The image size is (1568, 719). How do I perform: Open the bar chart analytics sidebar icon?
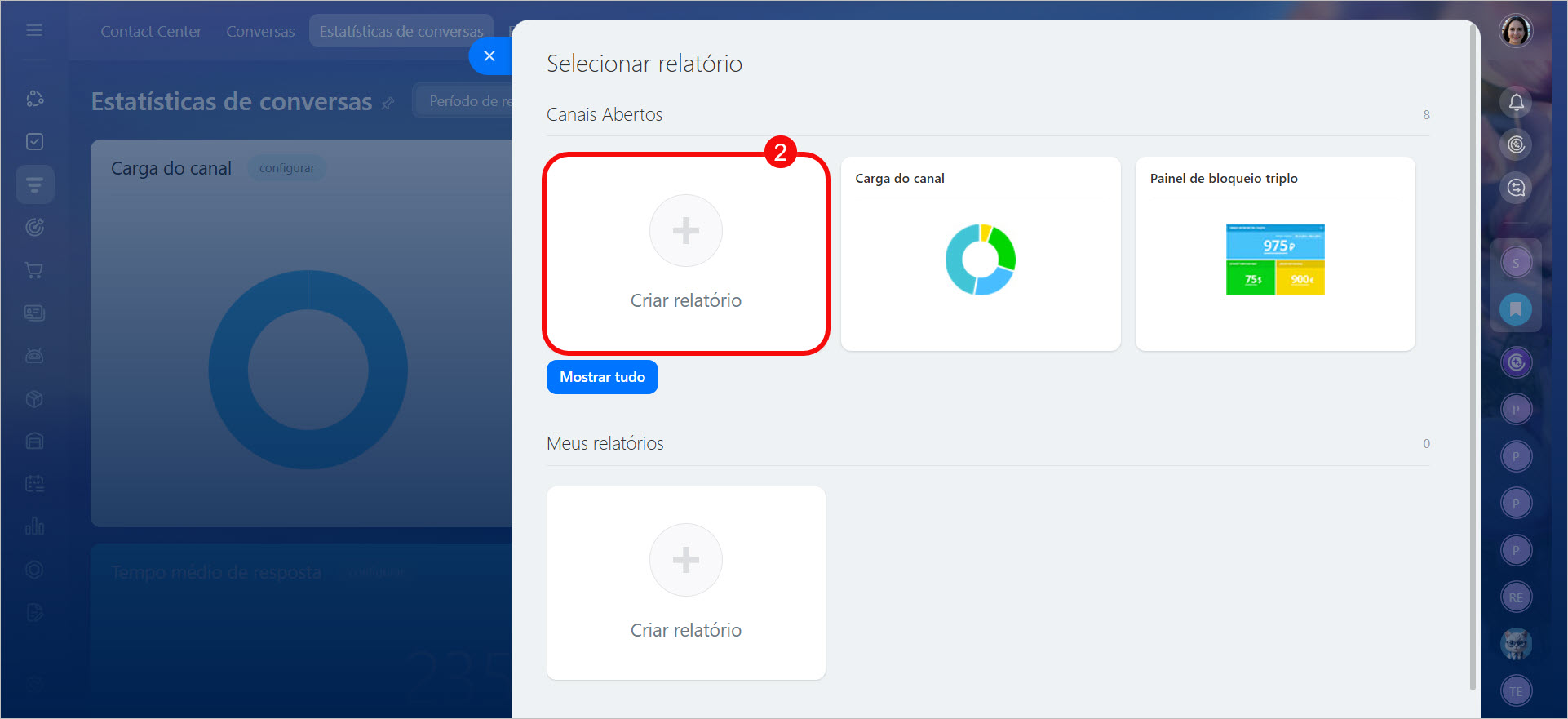click(x=34, y=526)
